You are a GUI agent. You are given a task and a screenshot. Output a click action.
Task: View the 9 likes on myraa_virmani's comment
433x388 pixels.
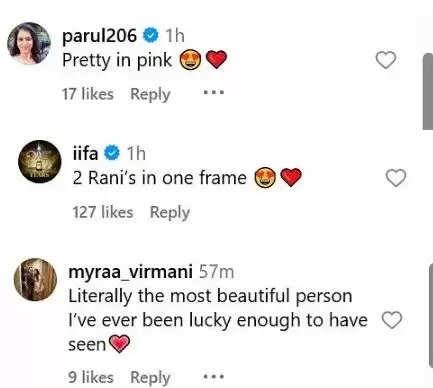[91, 377]
